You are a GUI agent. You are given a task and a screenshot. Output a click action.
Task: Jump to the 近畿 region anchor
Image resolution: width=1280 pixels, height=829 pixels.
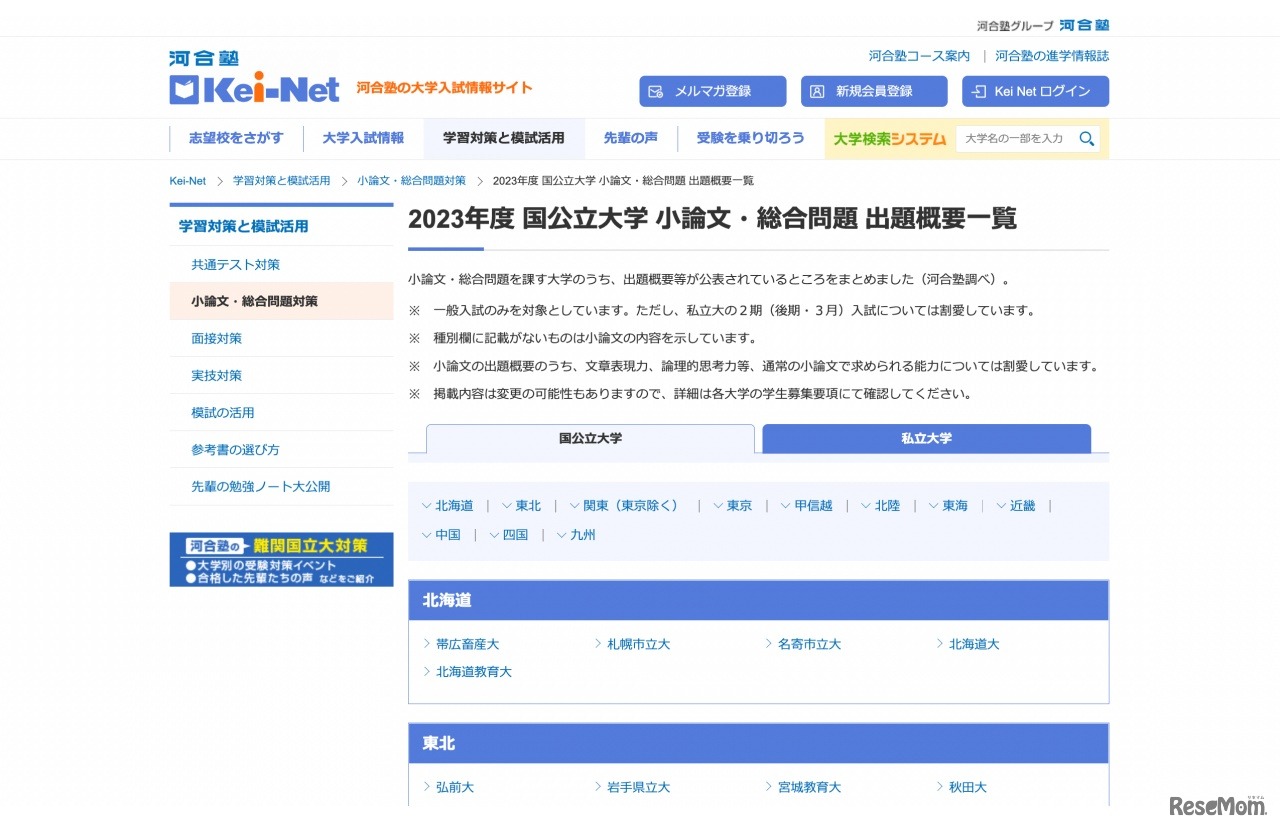(x=1022, y=506)
